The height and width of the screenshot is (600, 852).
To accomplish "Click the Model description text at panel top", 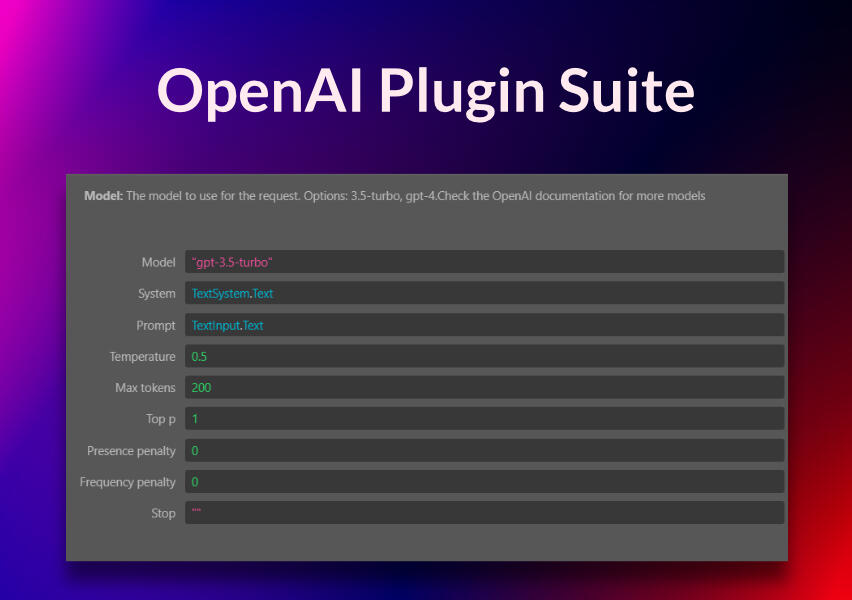I will [x=394, y=196].
